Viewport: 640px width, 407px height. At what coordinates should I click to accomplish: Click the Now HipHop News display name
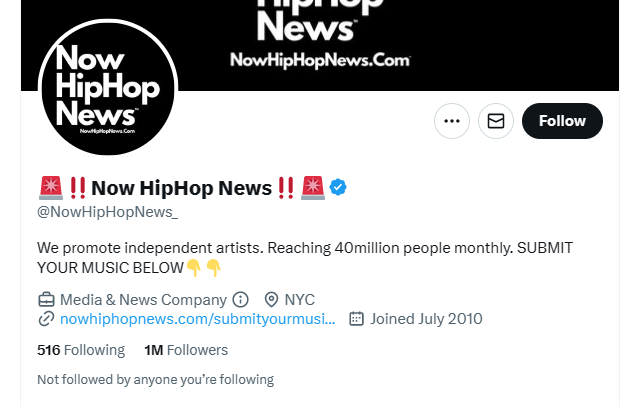[x=182, y=188]
